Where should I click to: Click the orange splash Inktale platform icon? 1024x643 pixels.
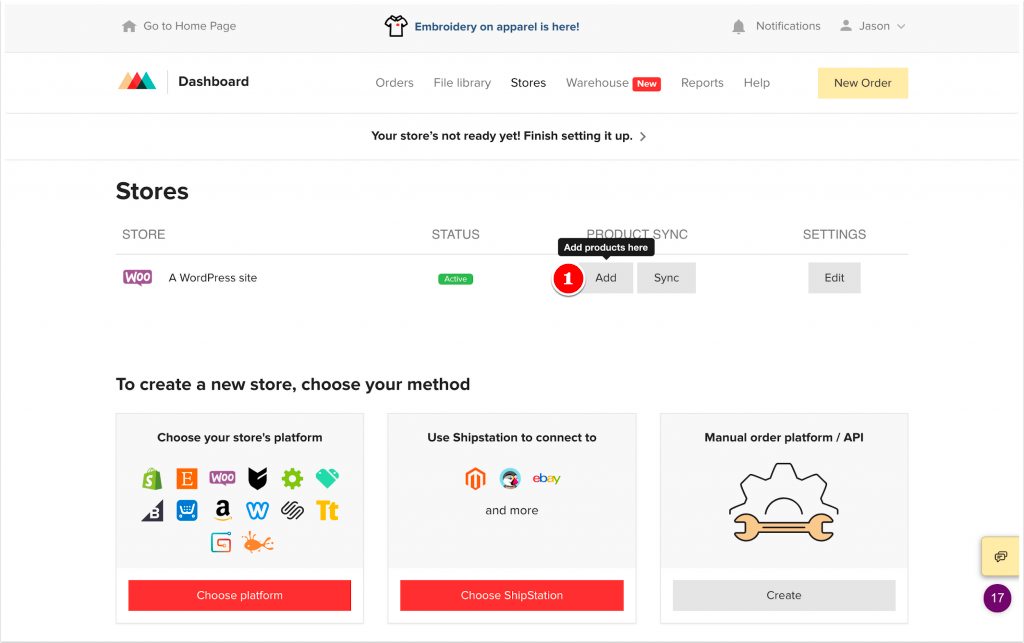click(258, 542)
